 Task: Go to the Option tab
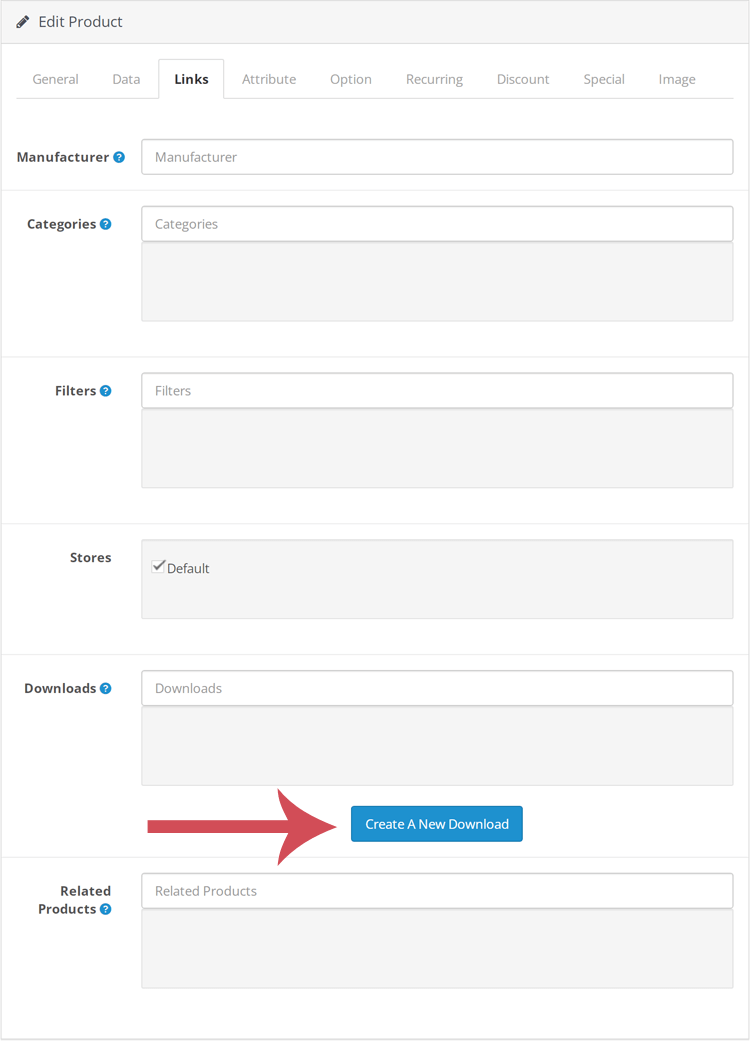(x=351, y=79)
